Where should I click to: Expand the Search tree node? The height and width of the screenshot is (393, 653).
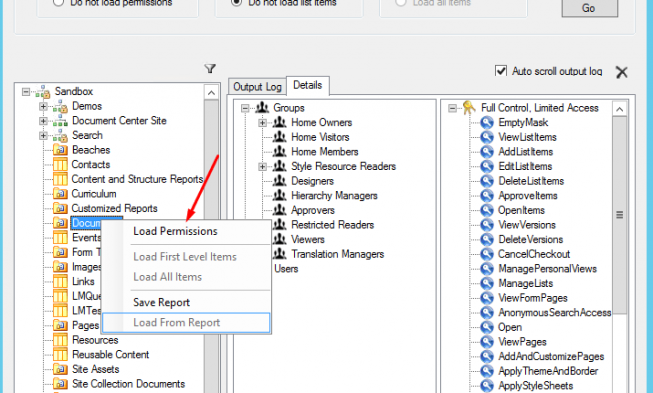(43, 136)
